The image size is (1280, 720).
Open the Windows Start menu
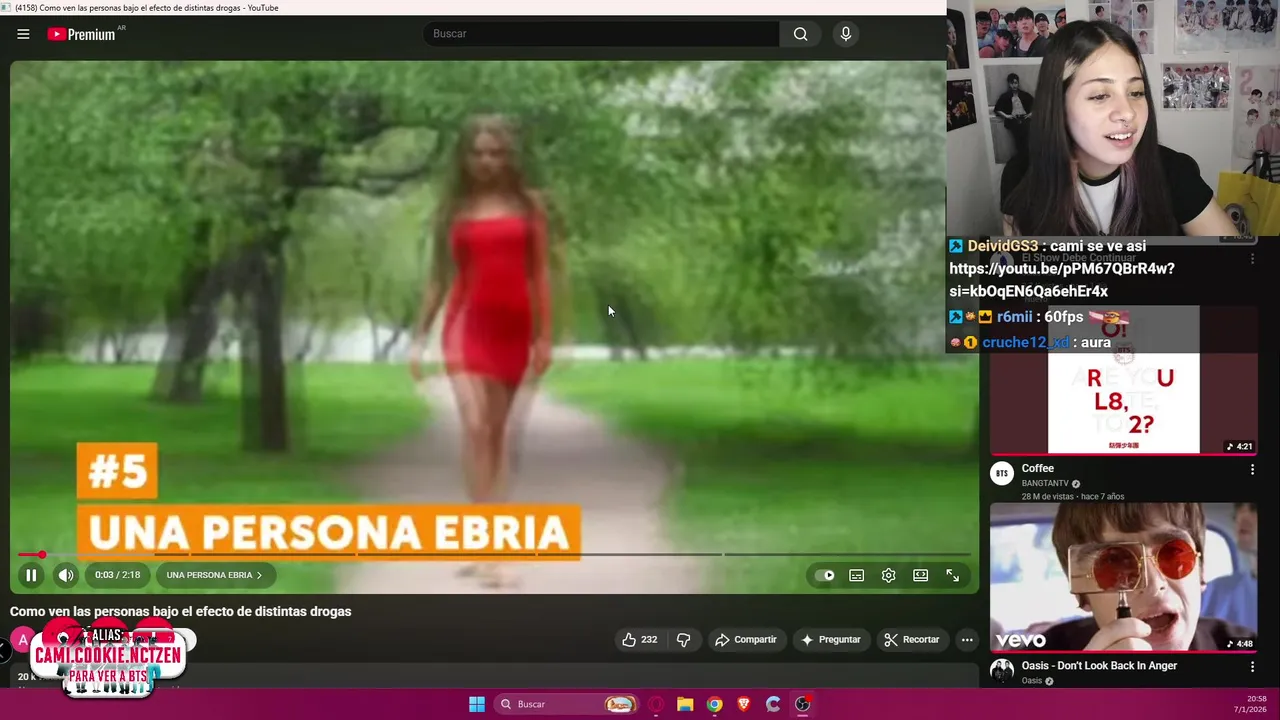coord(477,704)
